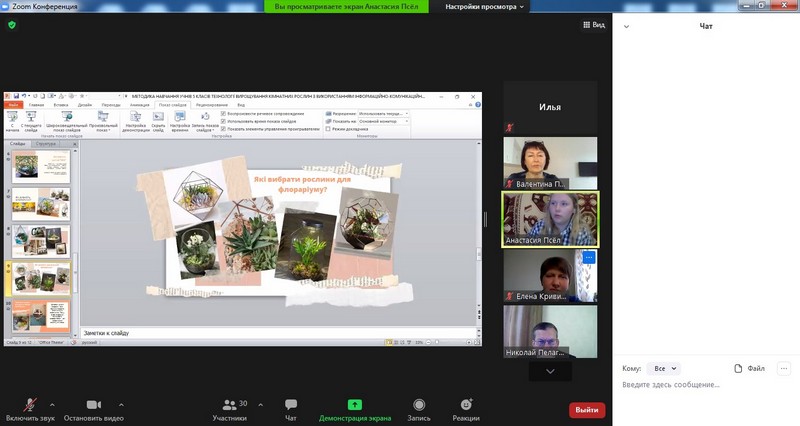Enable the Режим докладчика checkbox

point(328,129)
